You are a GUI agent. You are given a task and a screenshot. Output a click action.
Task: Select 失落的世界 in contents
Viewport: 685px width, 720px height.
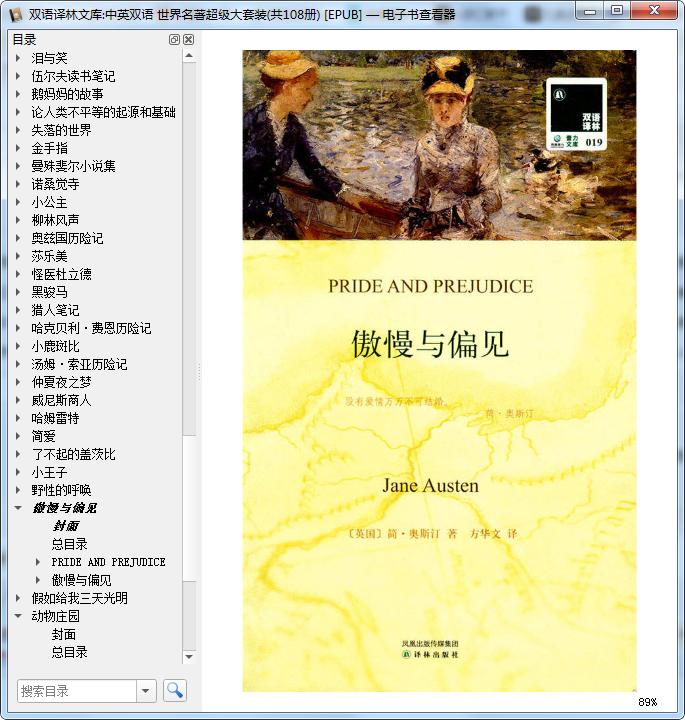[61, 130]
